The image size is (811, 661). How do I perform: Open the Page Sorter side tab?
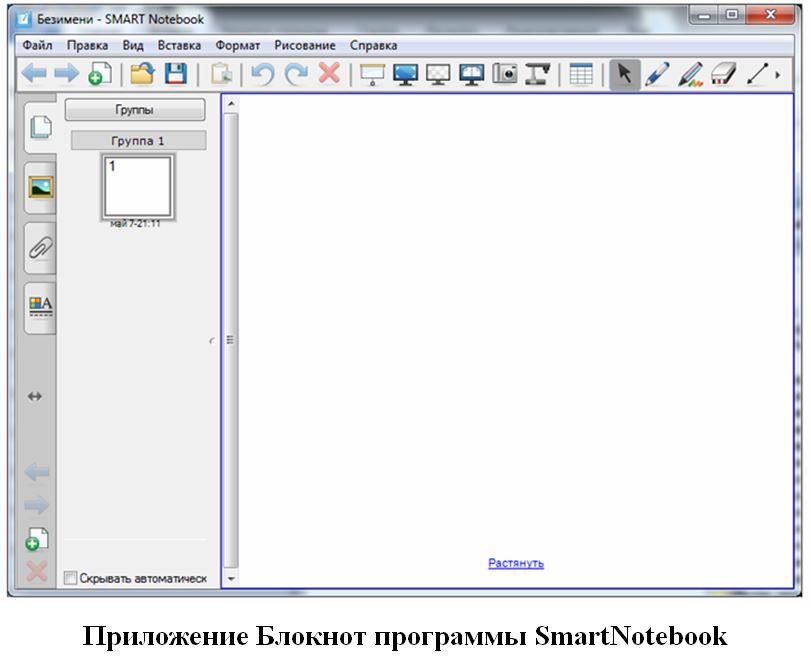coord(41,127)
